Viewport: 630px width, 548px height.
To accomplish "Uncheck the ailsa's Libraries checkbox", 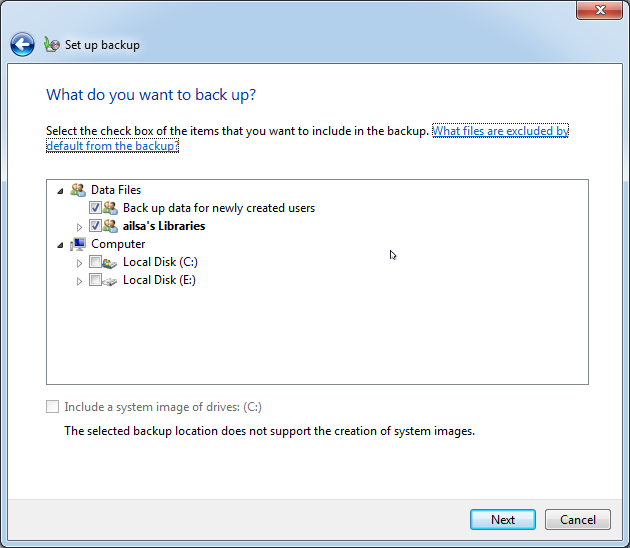I will coord(95,226).
